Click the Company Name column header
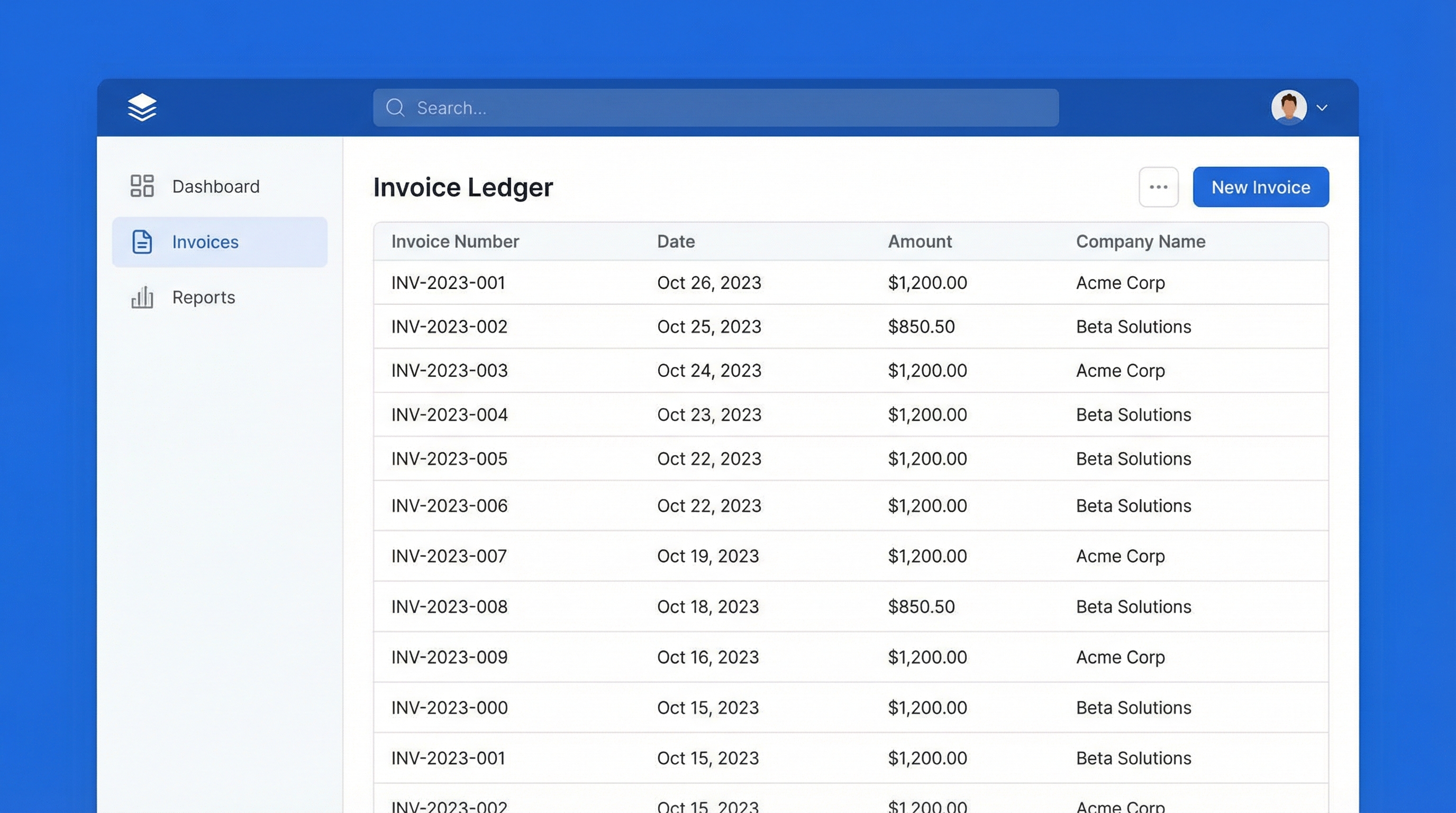Image resolution: width=1456 pixels, height=813 pixels. click(x=1140, y=241)
